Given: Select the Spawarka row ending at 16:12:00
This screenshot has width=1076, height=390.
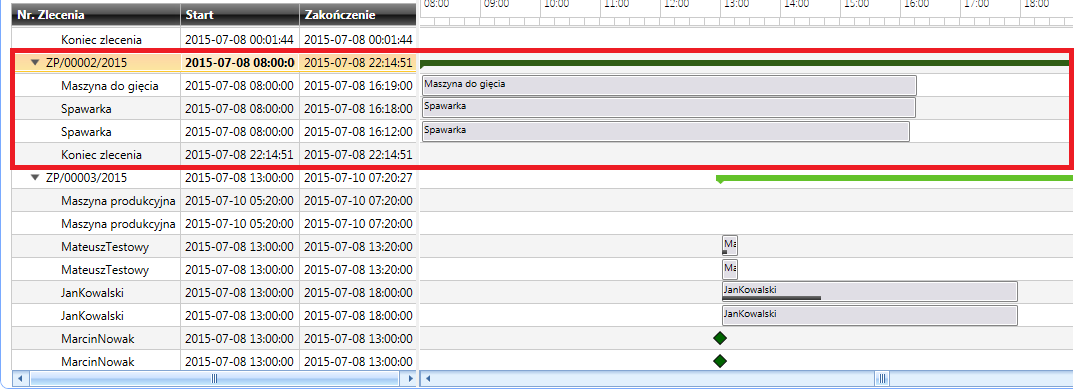Looking at the screenshot, I should click(x=214, y=131).
